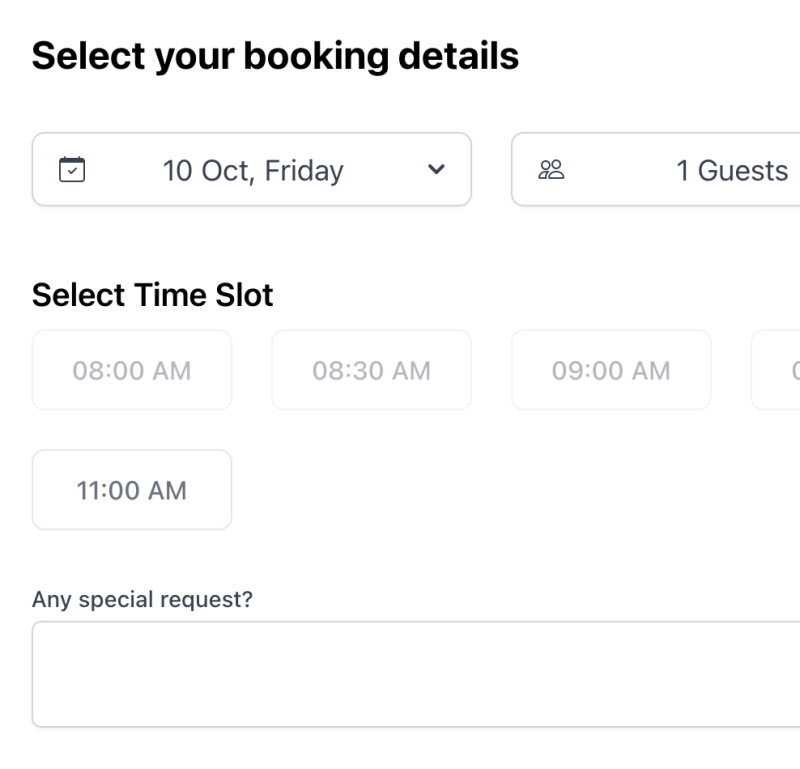Click the guests people icon
This screenshot has width=800, height=769.
coord(551,170)
